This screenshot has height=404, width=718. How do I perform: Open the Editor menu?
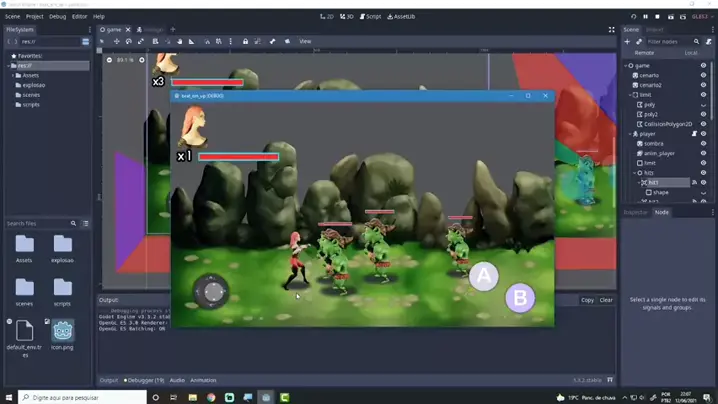79,16
